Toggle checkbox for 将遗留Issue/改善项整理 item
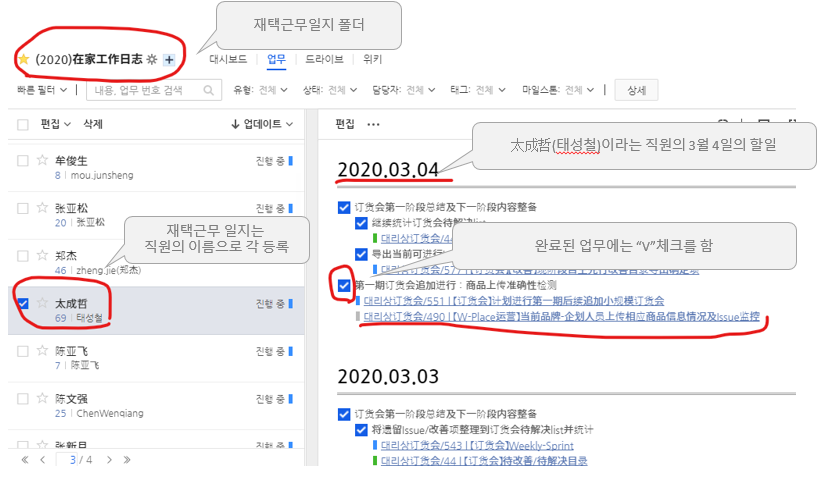 coord(361,430)
